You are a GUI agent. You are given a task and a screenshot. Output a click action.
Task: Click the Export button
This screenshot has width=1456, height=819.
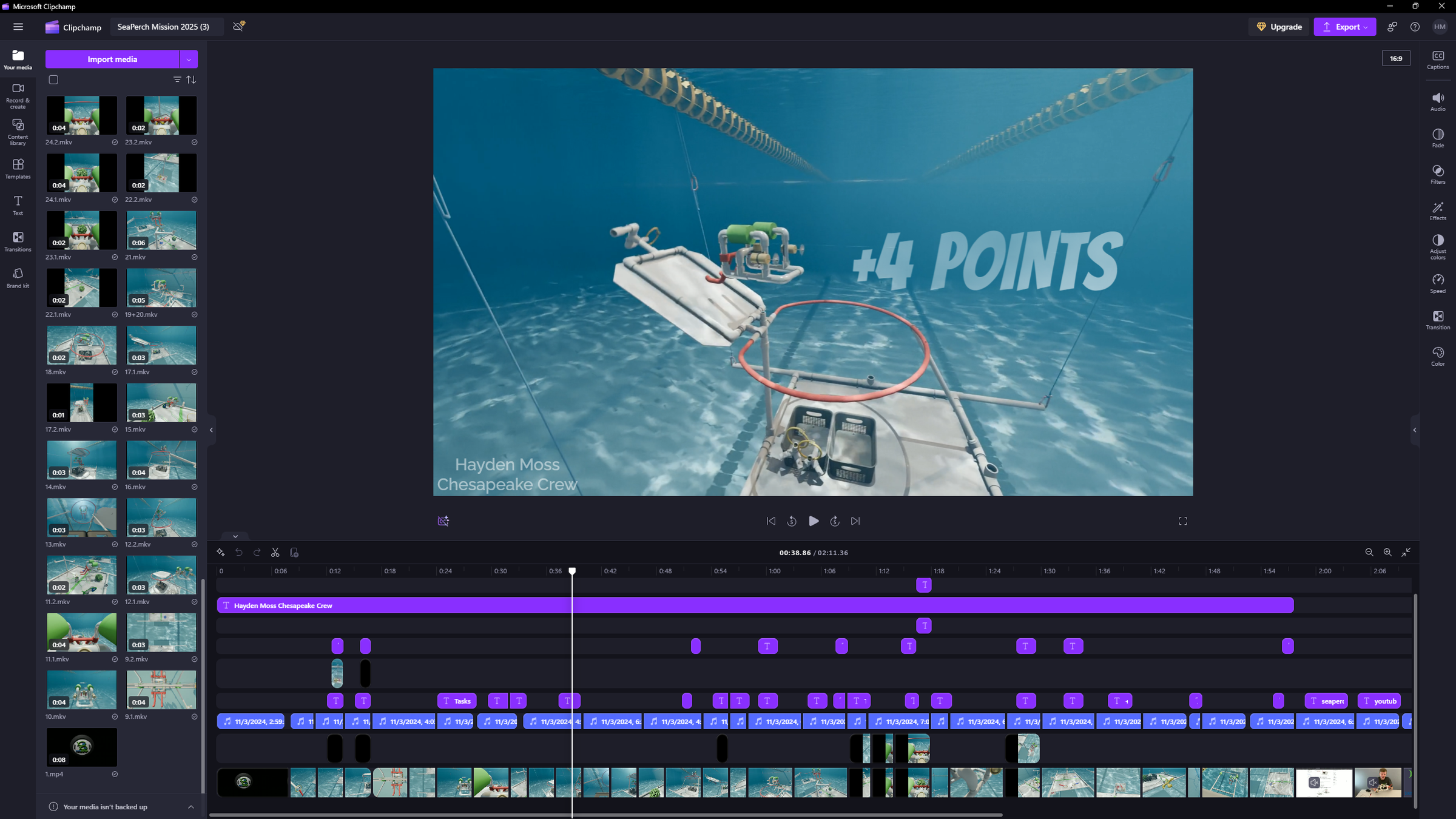pyautogui.click(x=1344, y=27)
